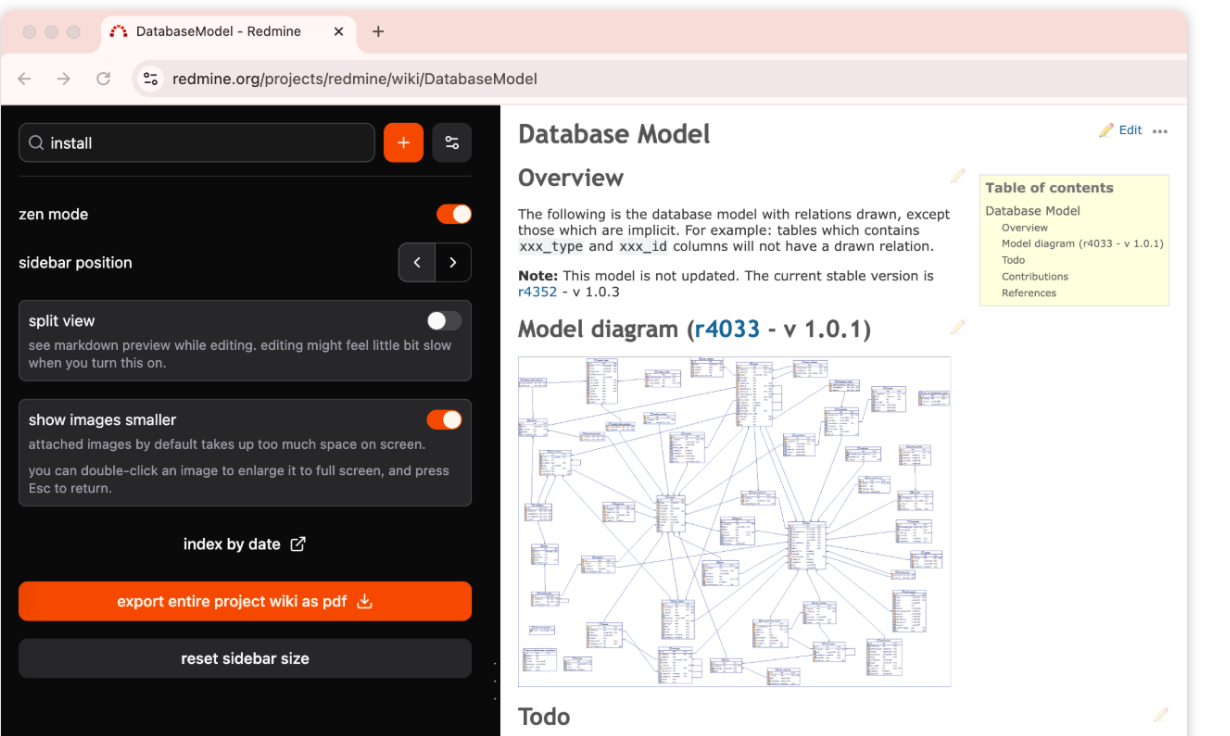Export entire project wiki as pdf
The height and width of the screenshot is (736, 1230).
coord(245,601)
